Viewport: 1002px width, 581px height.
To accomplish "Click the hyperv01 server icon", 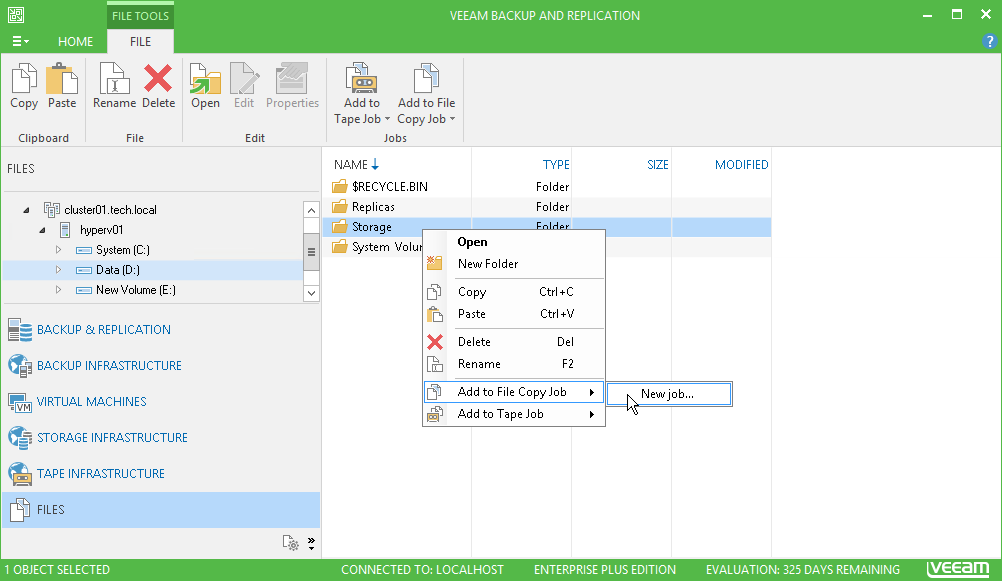I will pyautogui.click(x=65, y=229).
